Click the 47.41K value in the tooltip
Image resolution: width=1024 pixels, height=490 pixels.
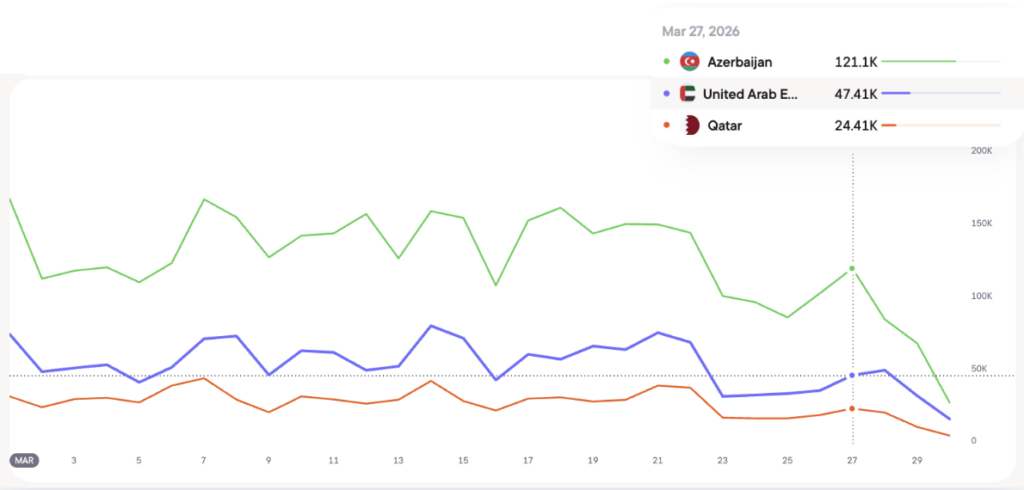856,94
